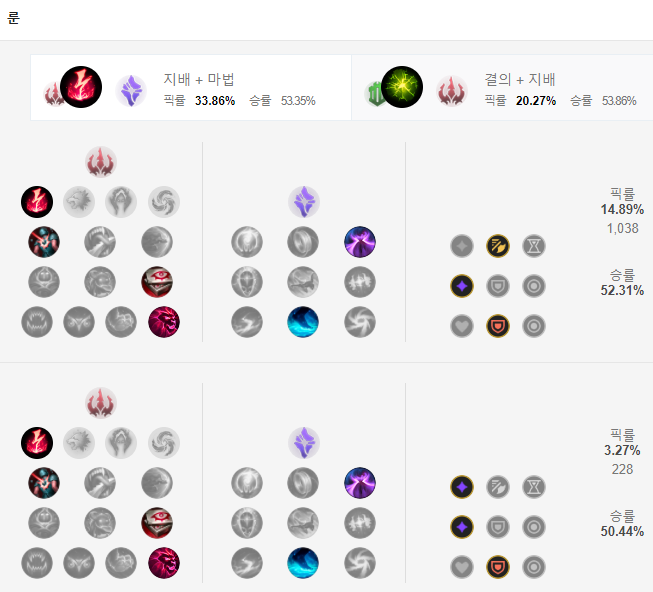Click the greyed Predator keystone in the 14.89% build

pyautogui.click(x=79, y=202)
